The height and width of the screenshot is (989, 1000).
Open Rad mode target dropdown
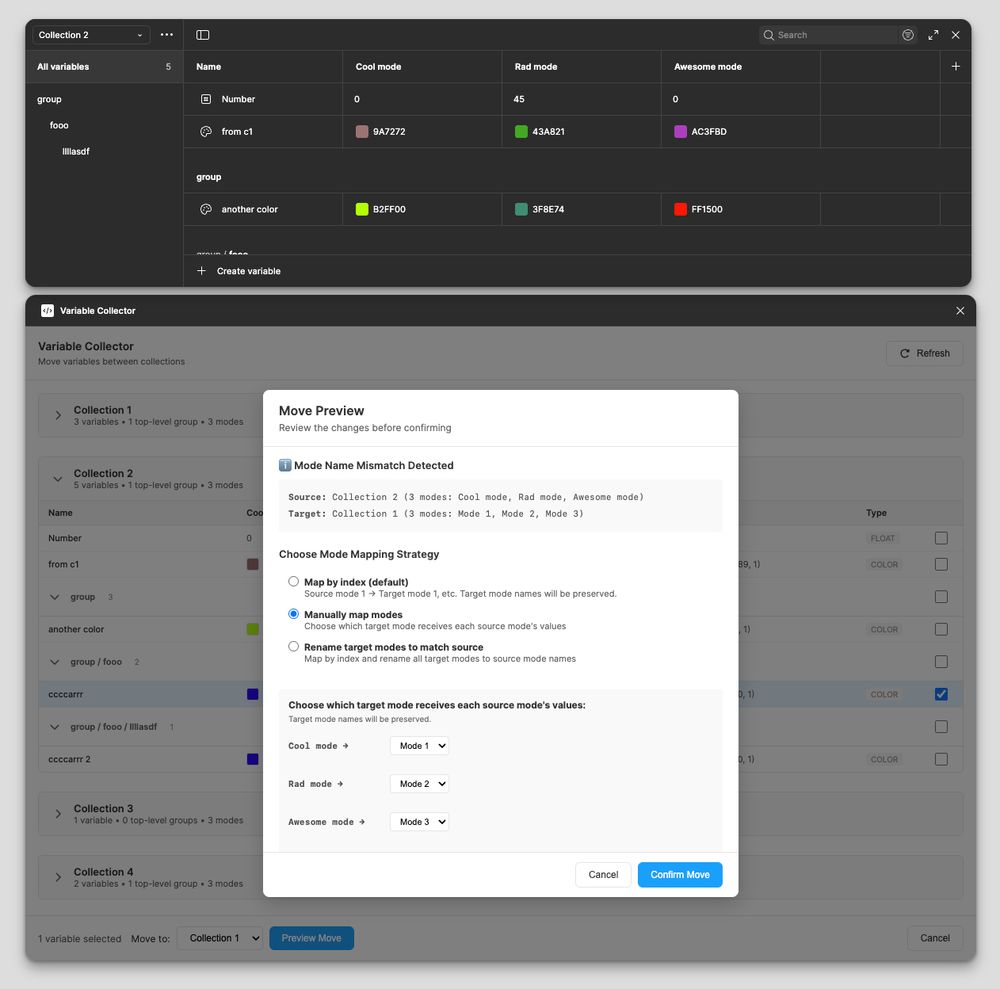click(420, 784)
